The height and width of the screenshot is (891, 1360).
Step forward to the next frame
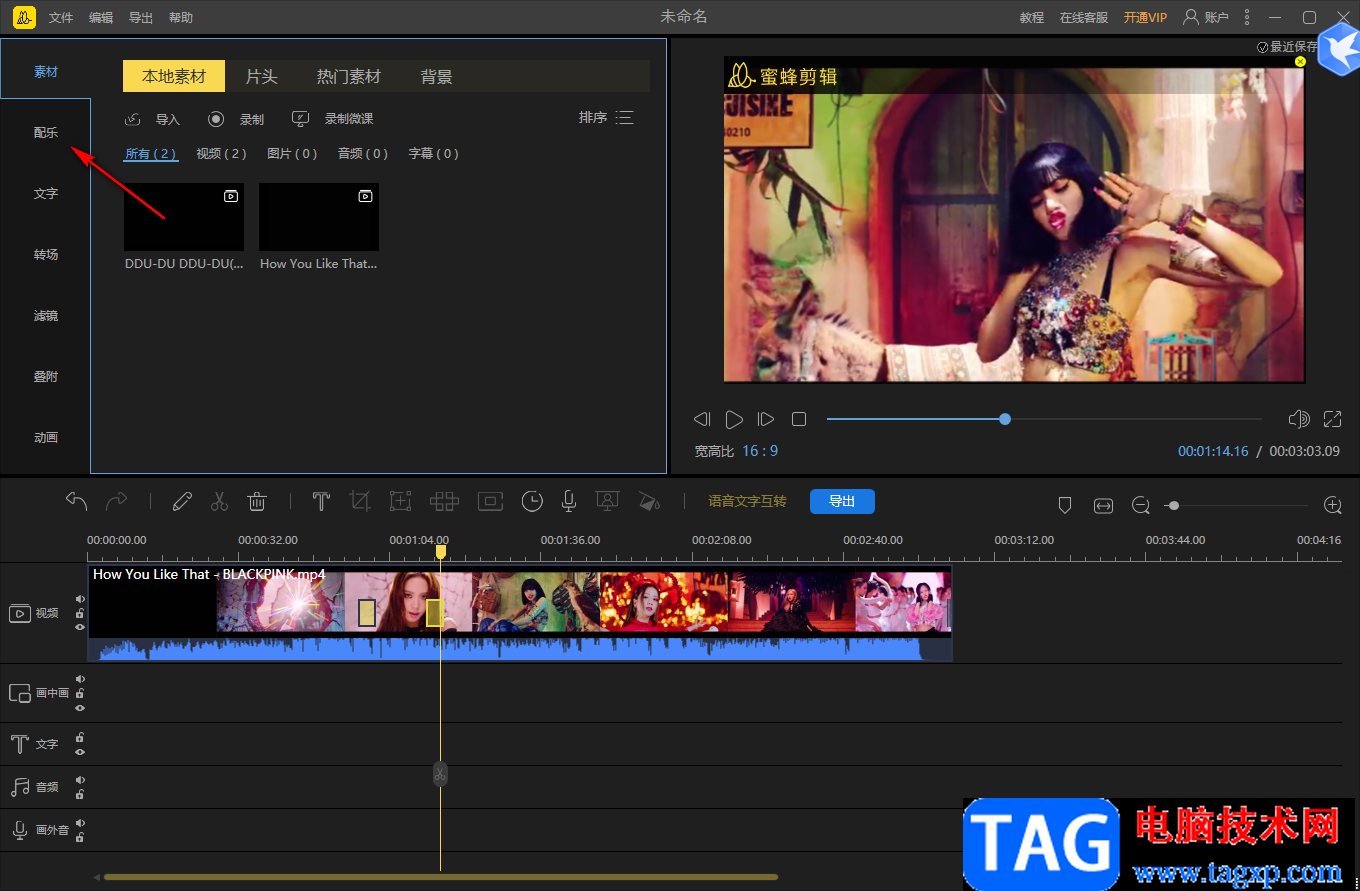point(766,419)
